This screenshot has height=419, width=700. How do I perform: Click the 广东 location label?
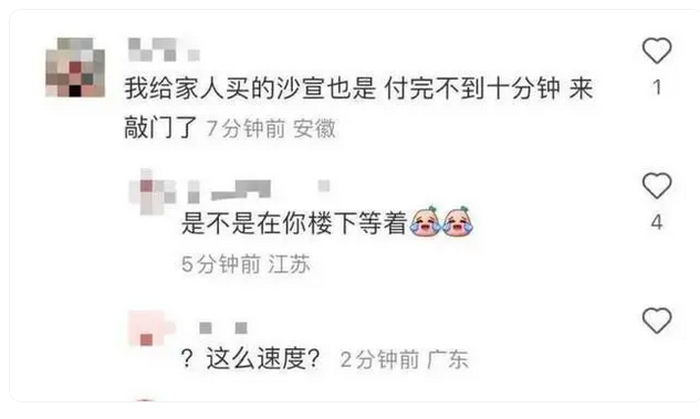click(x=447, y=360)
